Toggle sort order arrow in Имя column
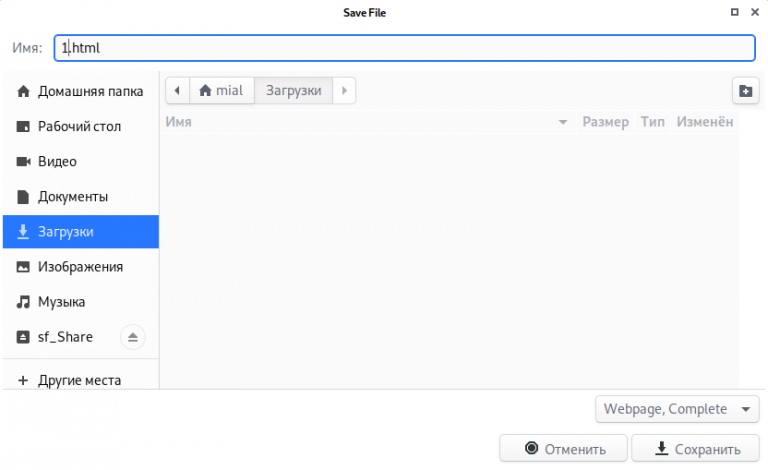This screenshot has width=768, height=470. (x=563, y=122)
